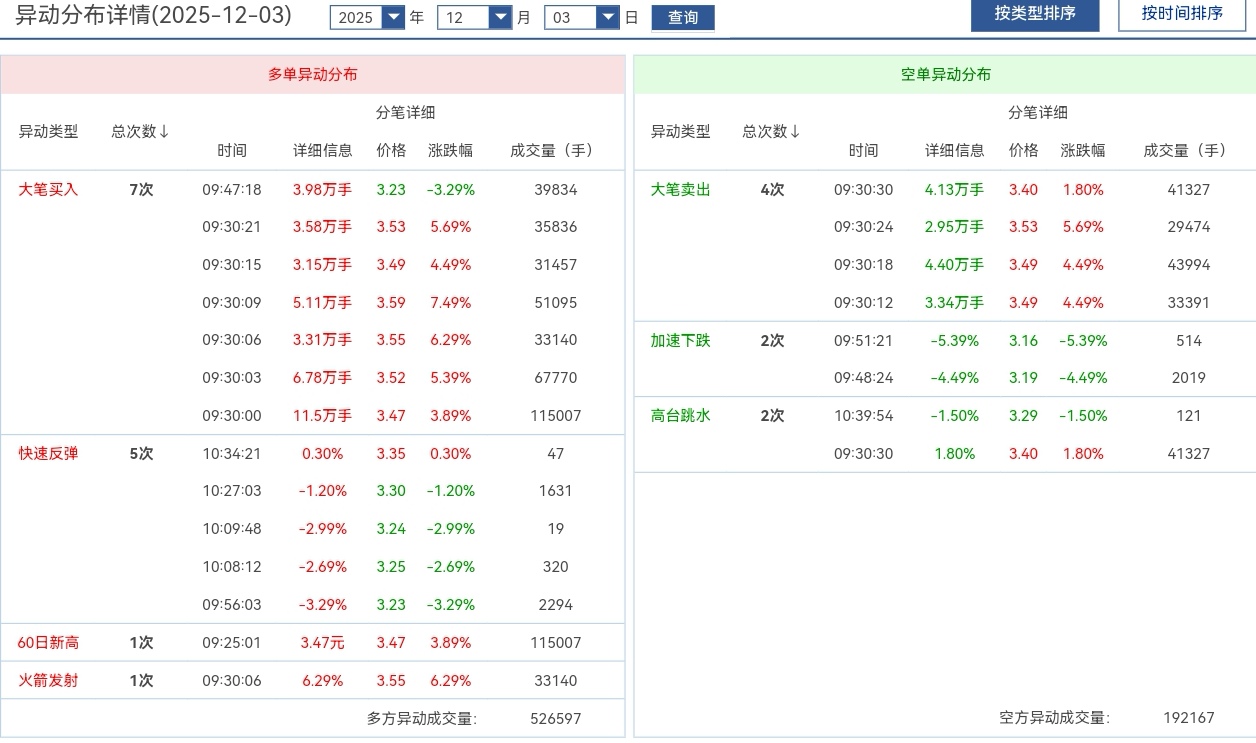Sort 空单 table by 总次数 arrow
This screenshot has height=743, width=1256.
[x=796, y=131]
